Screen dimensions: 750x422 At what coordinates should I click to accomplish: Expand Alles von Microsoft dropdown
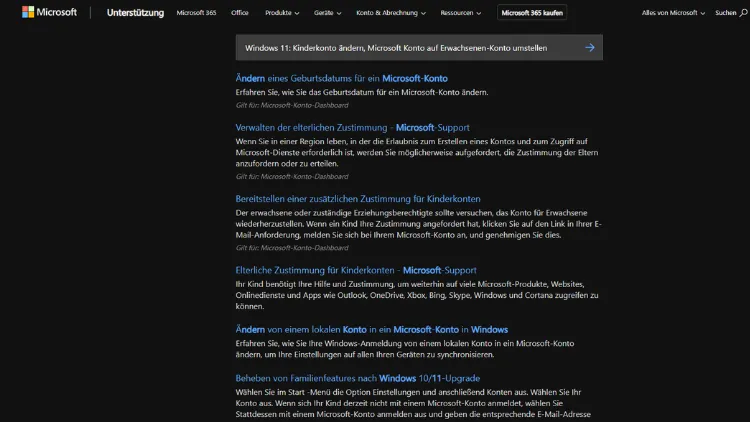673,13
